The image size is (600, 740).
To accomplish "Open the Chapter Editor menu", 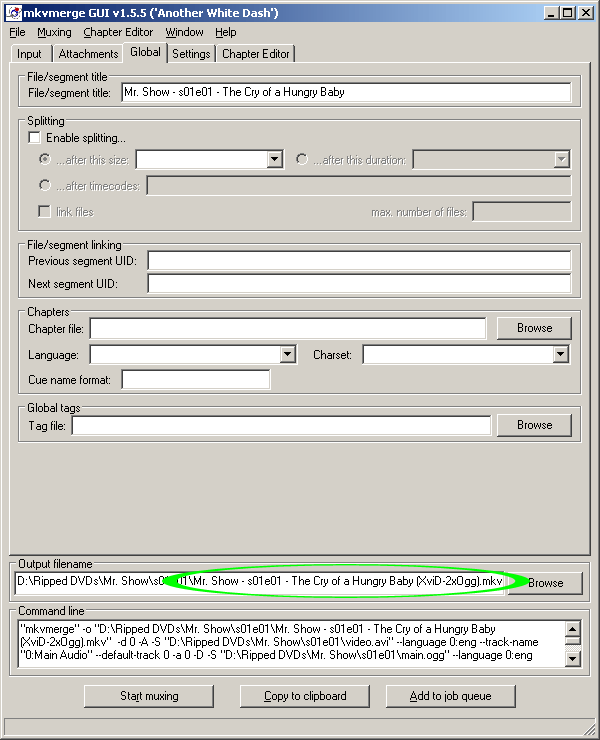I will pos(118,33).
